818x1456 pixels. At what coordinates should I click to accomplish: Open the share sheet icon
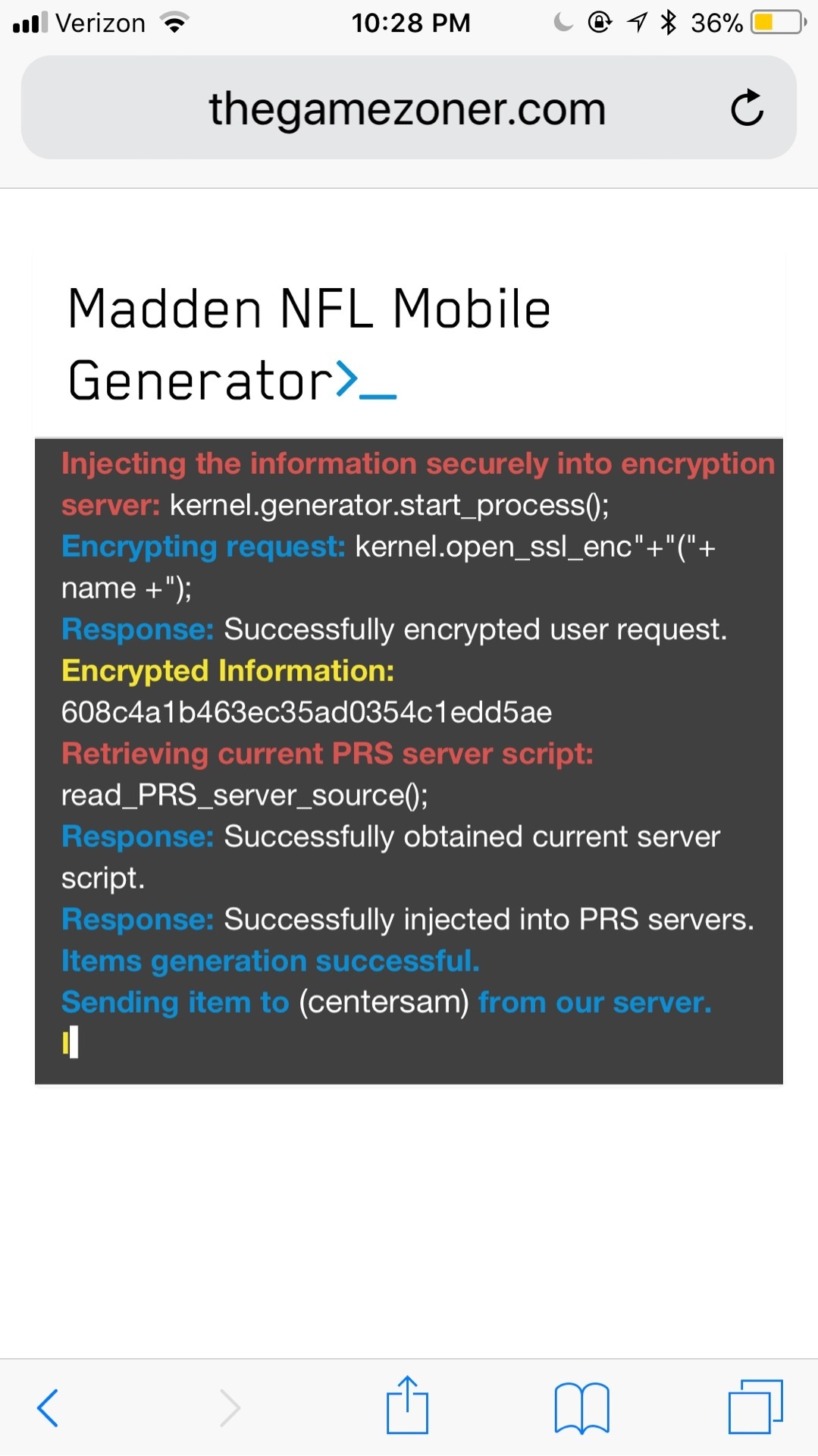point(407,1405)
